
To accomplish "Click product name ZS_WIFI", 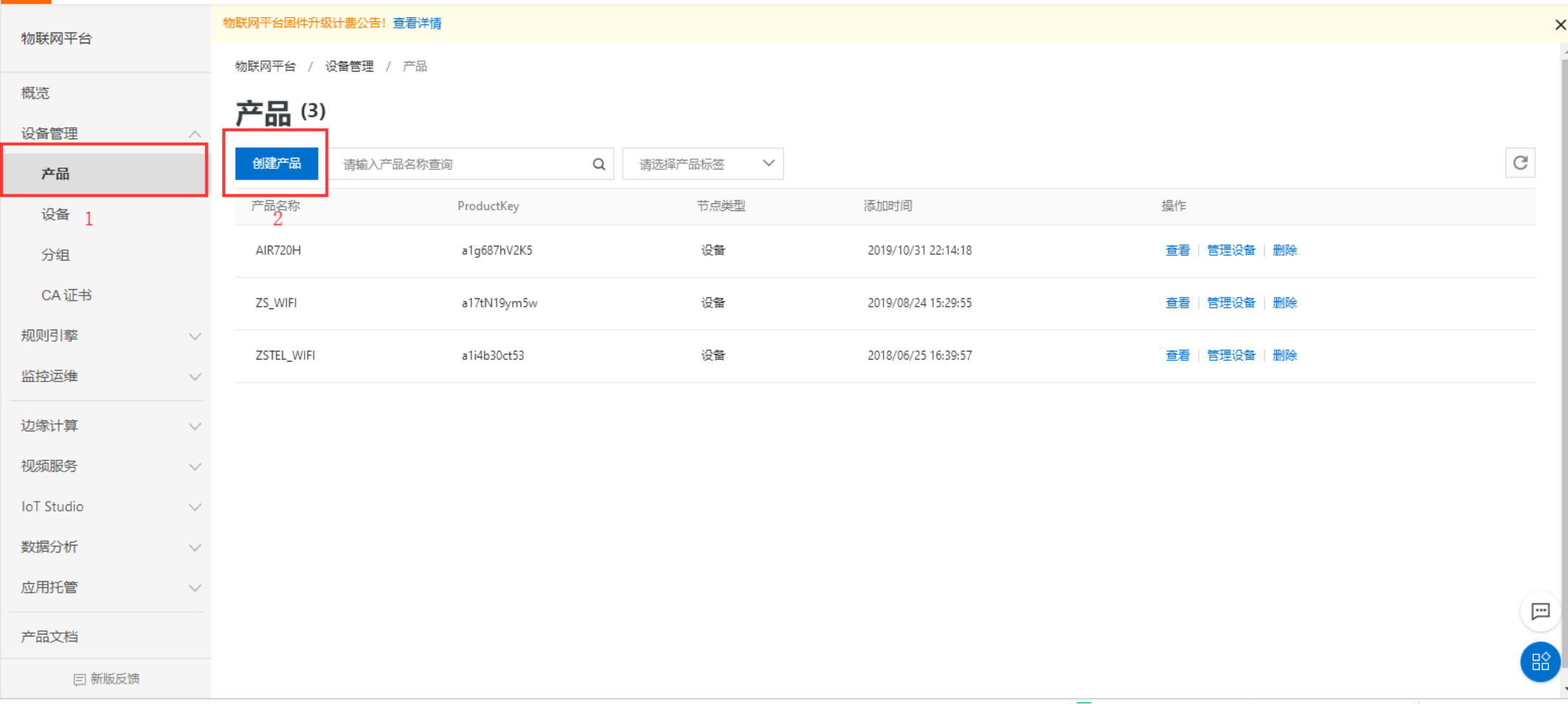I will [x=276, y=303].
